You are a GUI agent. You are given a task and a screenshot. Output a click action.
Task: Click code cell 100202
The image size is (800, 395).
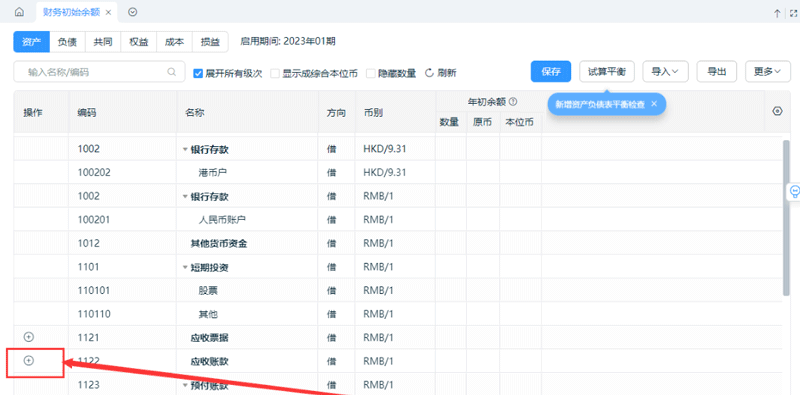(94, 172)
